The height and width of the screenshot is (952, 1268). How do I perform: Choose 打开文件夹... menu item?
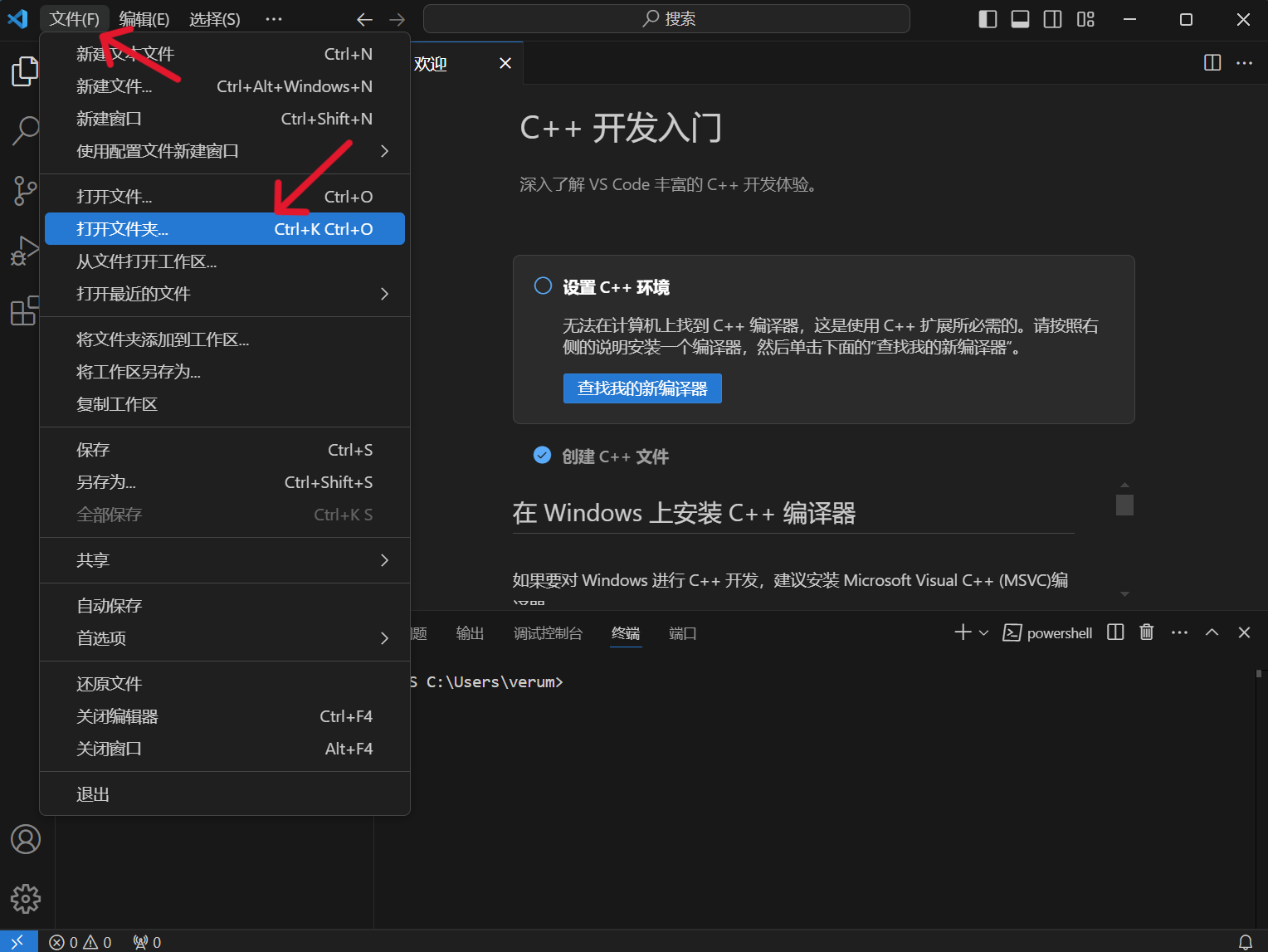tap(225, 229)
